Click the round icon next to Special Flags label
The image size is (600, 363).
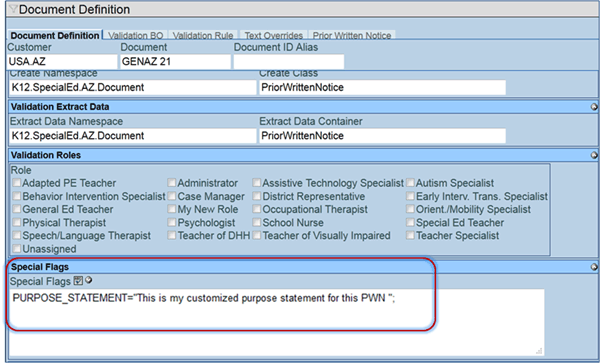[x=89, y=280]
